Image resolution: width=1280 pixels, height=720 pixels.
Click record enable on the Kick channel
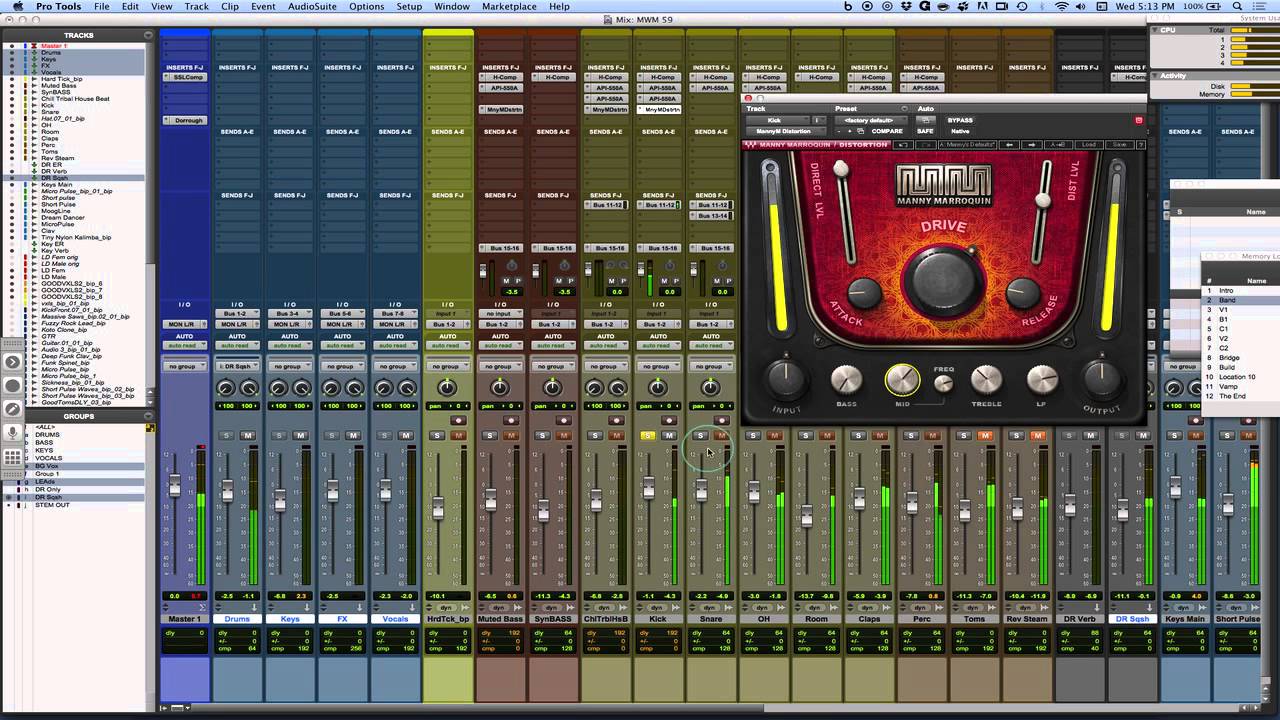point(669,420)
